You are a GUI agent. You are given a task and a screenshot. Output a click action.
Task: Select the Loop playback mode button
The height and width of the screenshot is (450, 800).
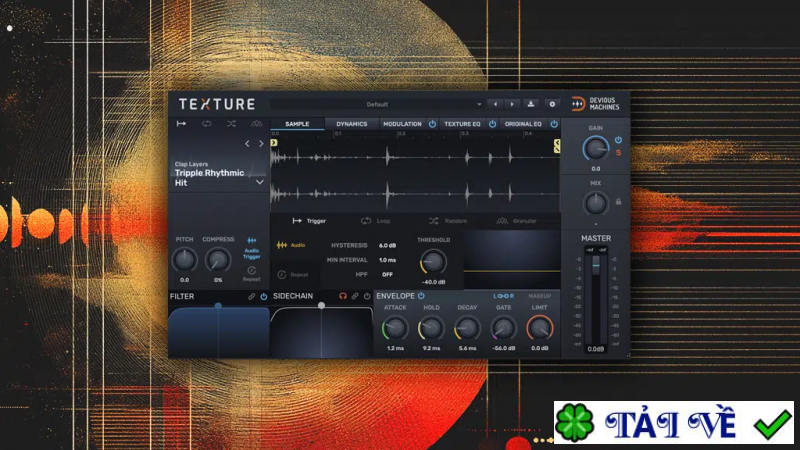(x=376, y=221)
